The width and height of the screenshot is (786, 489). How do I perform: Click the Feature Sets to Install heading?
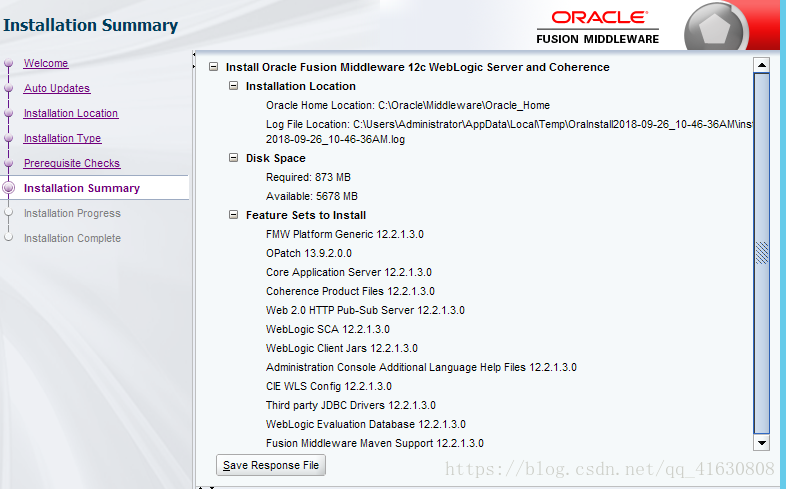tap(306, 215)
